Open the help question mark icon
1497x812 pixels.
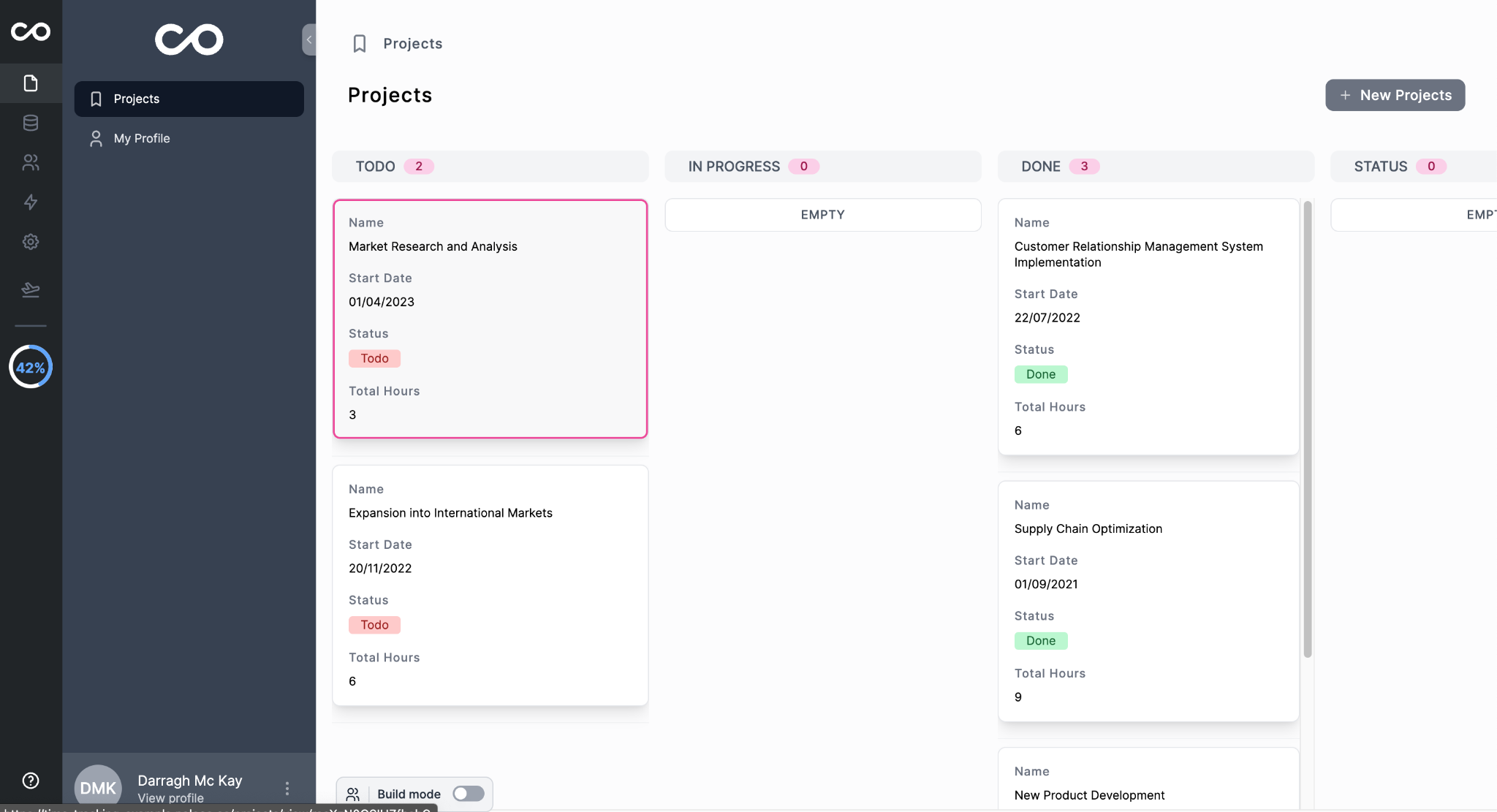pos(31,780)
